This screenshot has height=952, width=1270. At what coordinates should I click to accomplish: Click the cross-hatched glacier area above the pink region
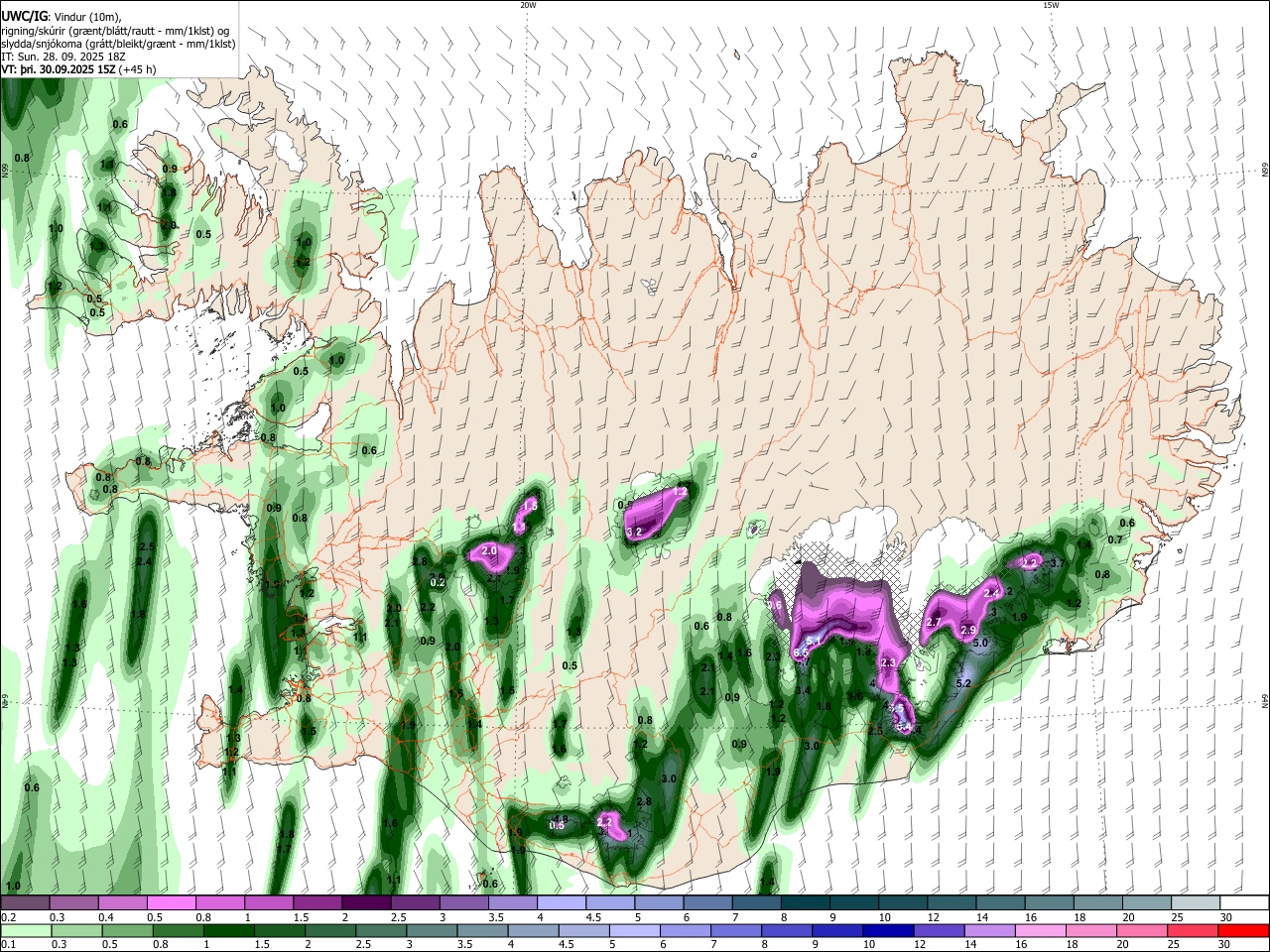pos(843,565)
